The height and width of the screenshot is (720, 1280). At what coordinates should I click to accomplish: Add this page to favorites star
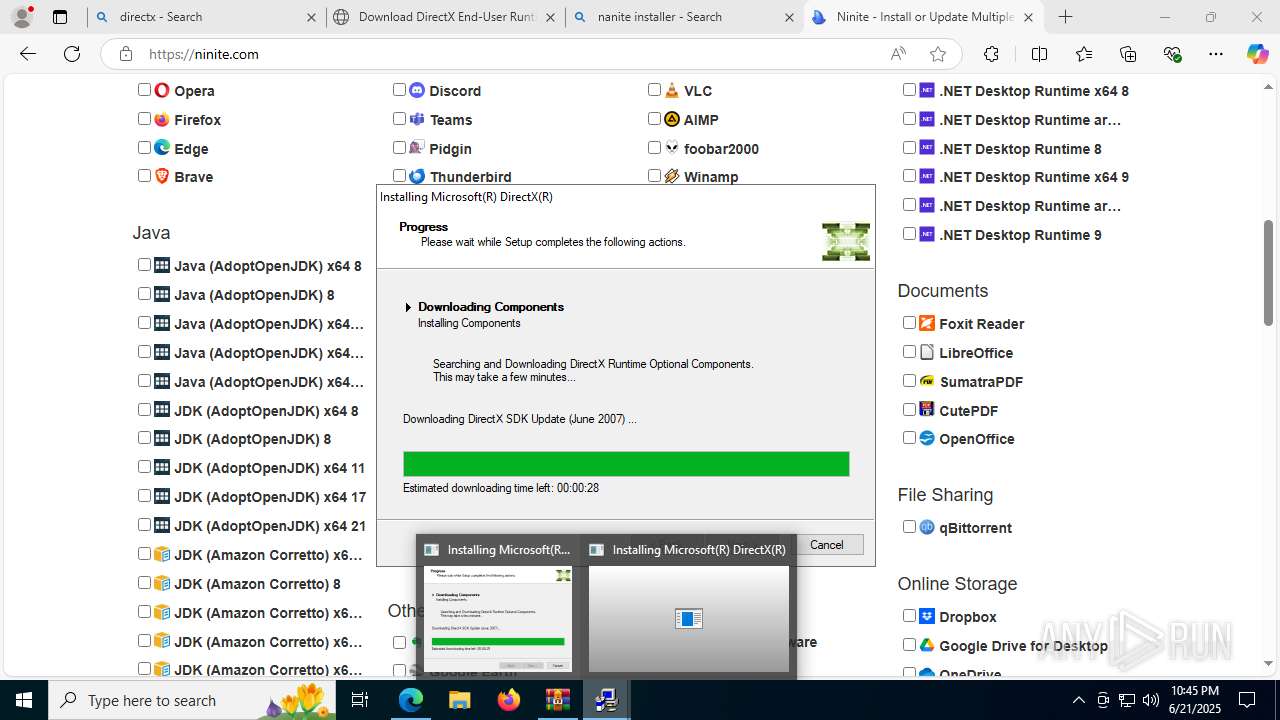coord(937,54)
